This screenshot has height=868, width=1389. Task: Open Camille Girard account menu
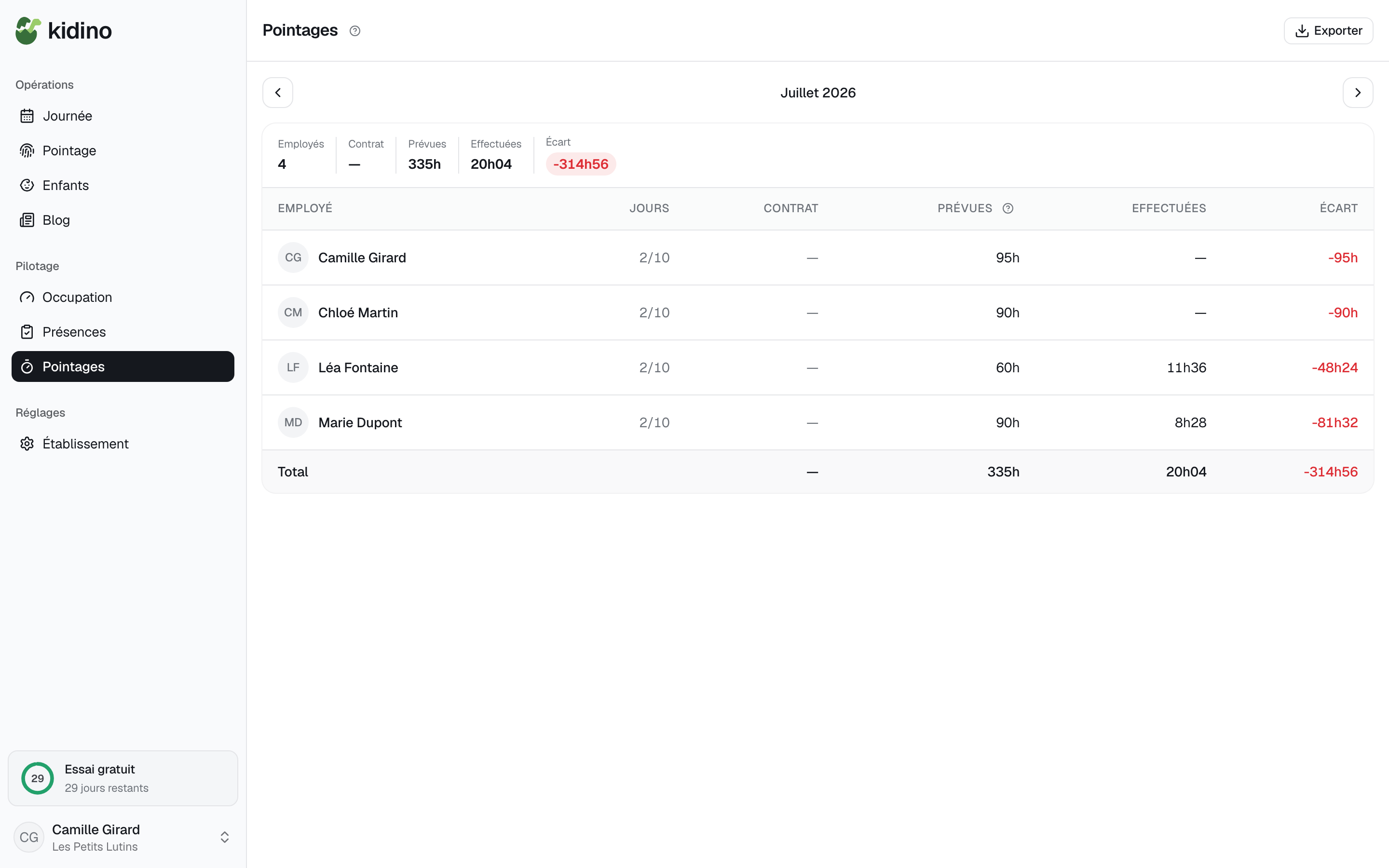click(x=123, y=838)
